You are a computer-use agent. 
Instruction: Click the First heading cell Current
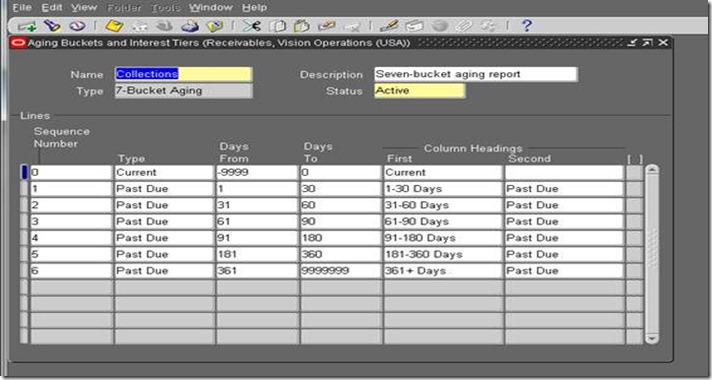point(443,173)
